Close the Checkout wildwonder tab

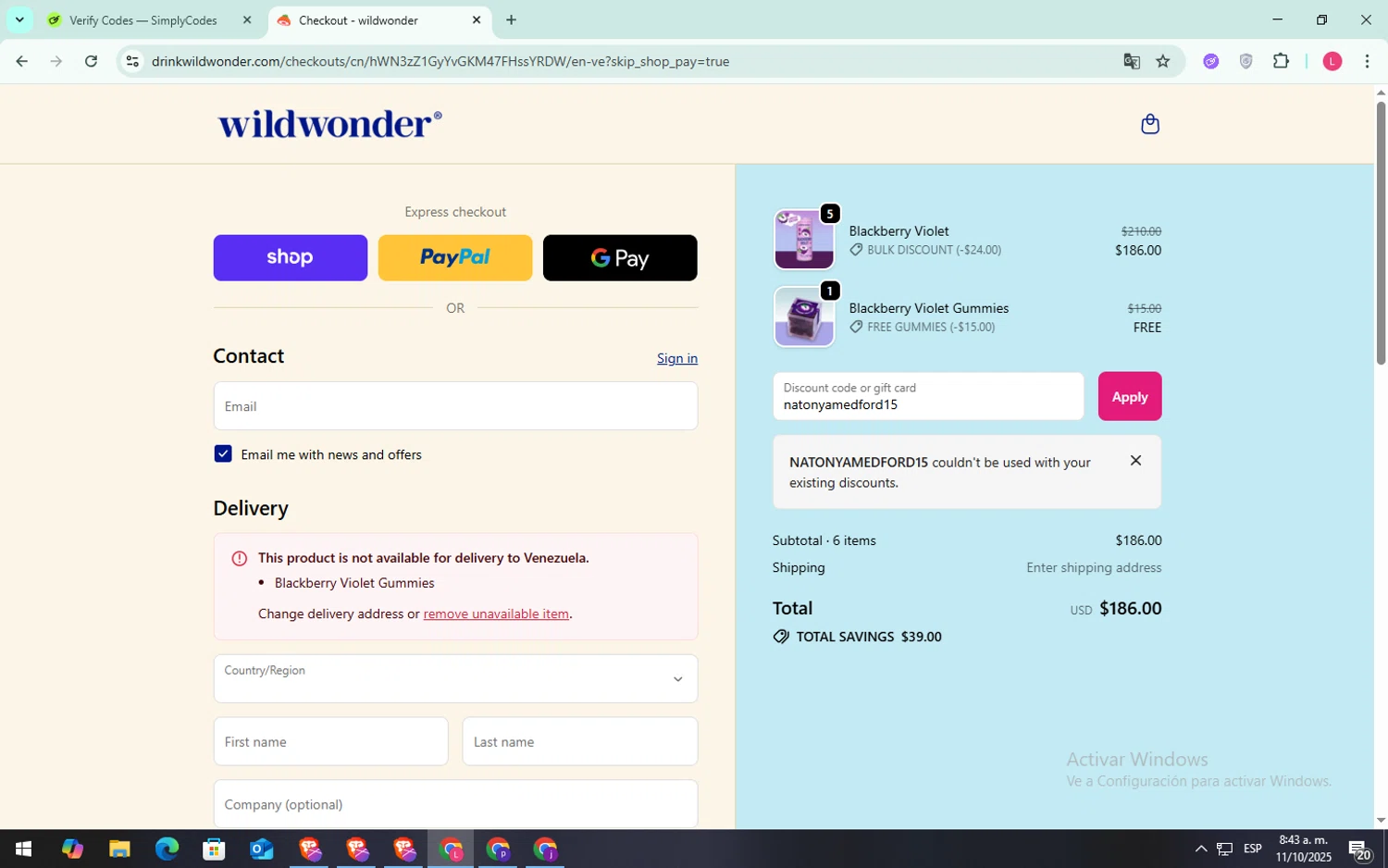pos(477,19)
